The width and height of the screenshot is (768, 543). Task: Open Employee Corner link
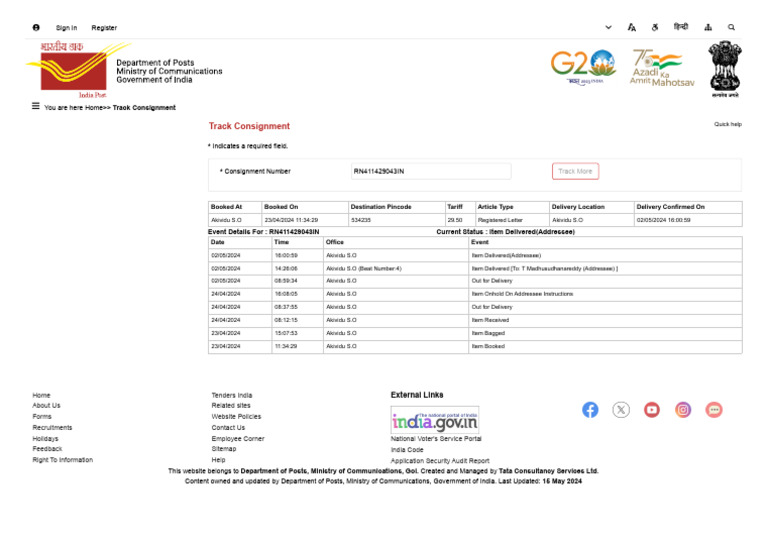pos(238,439)
